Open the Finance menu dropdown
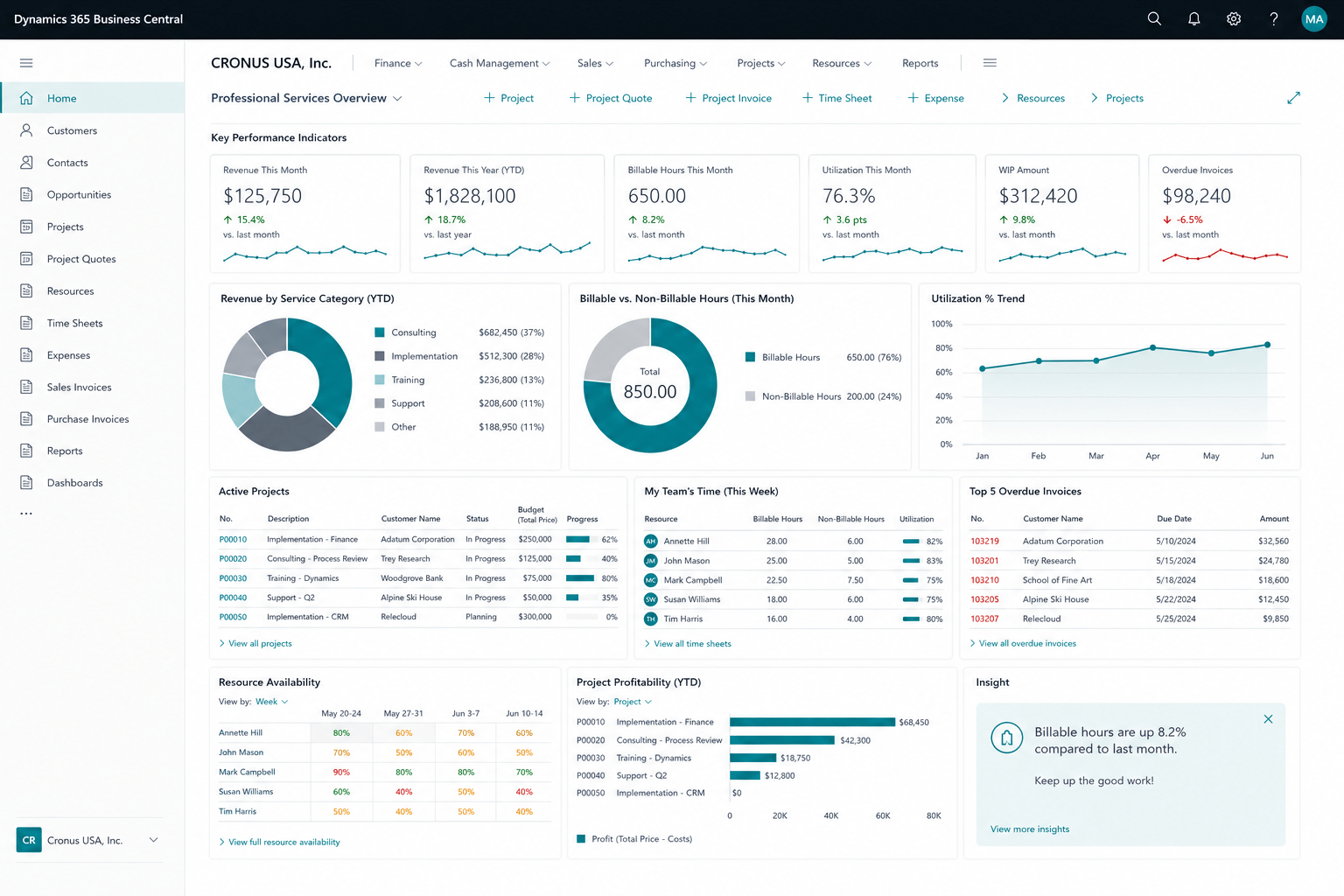1344x896 pixels. (398, 63)
